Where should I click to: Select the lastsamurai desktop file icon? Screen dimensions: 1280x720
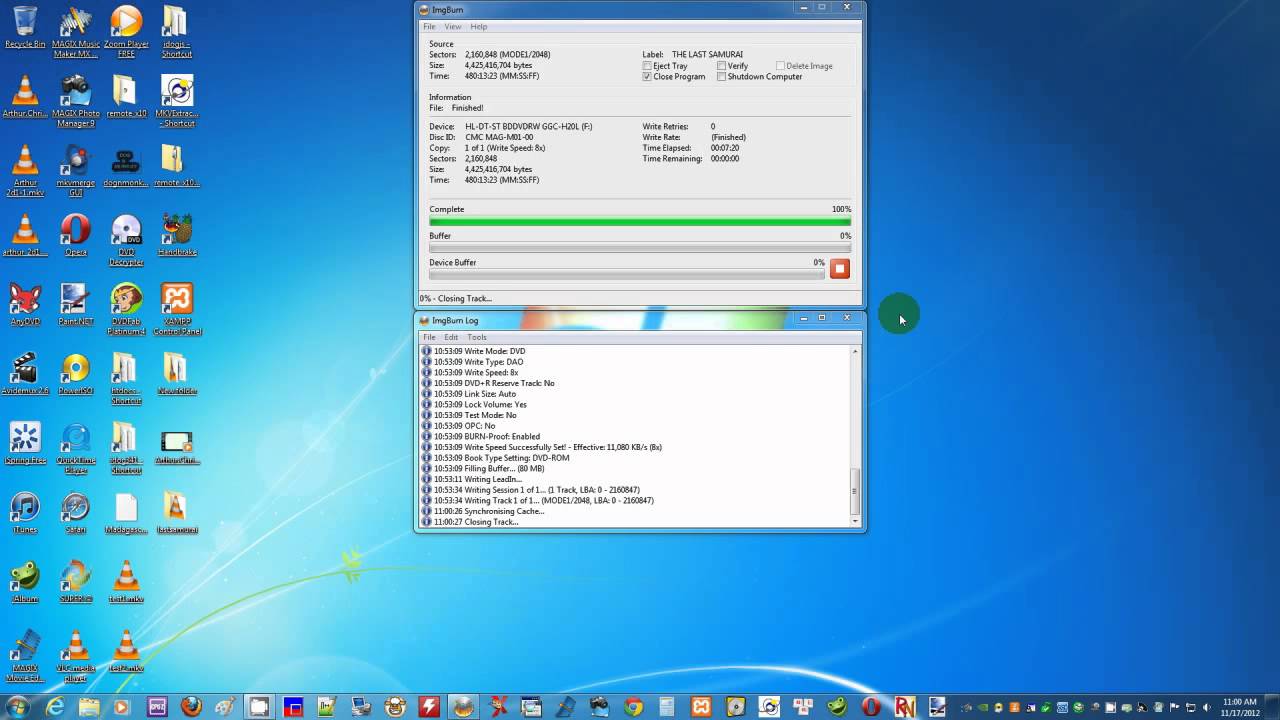point(176,511)
